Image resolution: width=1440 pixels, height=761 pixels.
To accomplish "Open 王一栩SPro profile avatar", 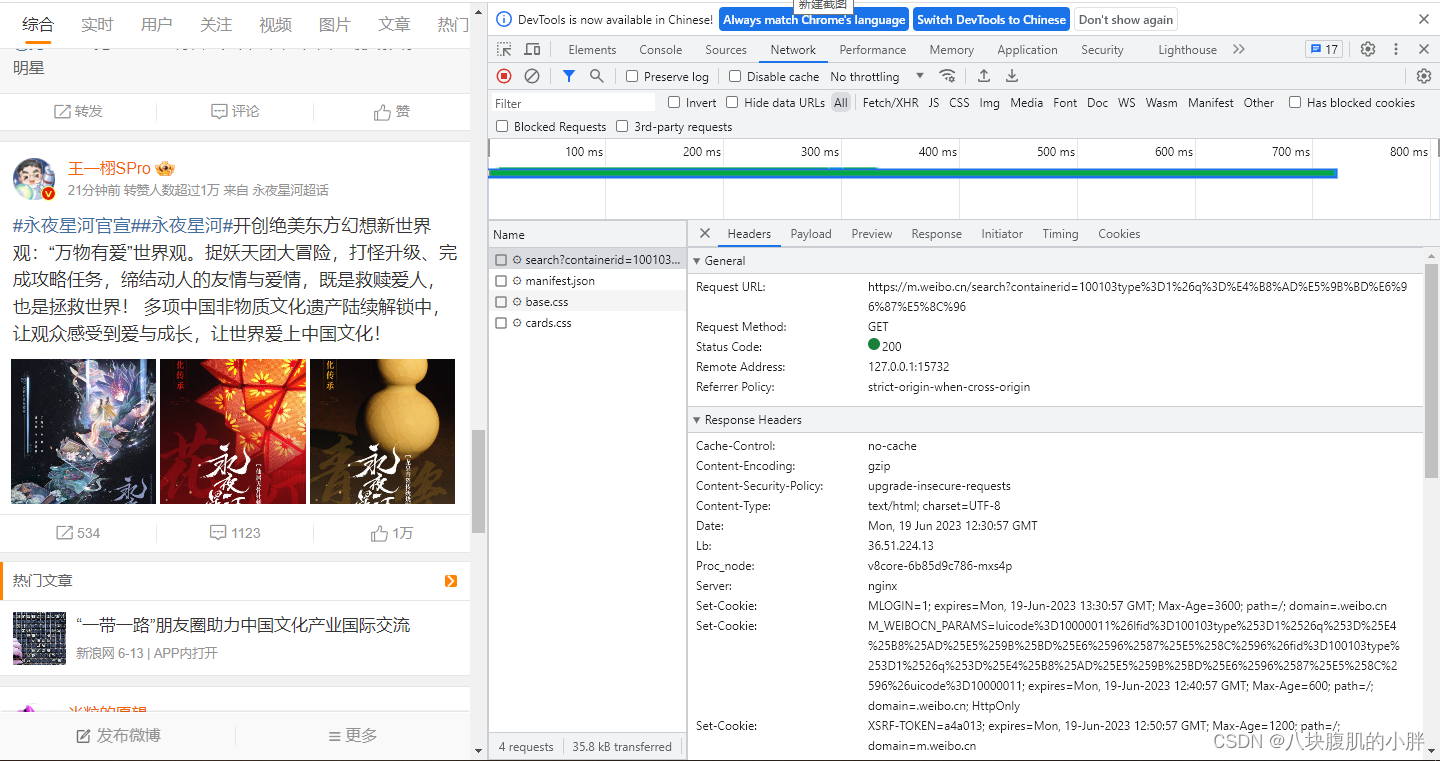I will tap(34, 178).
